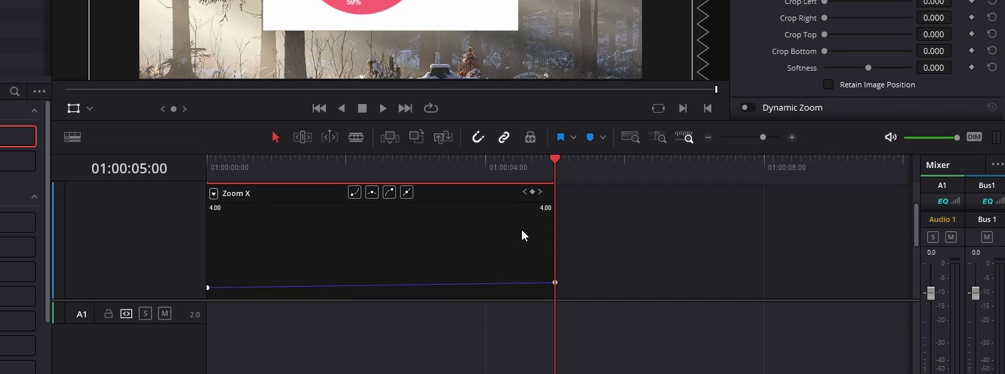Select the Selection Mode arrow tool
The image size is (1005, 374).
click(276, 137)
